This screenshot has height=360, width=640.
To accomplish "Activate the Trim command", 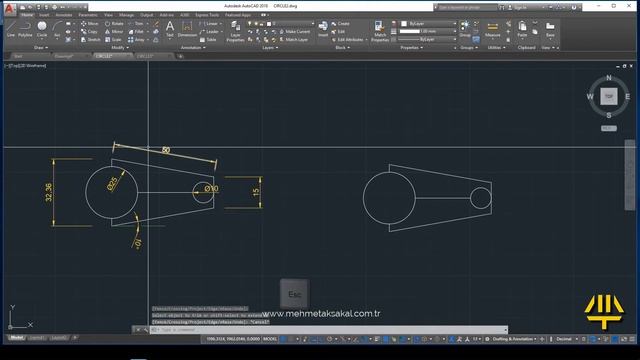I will pyautogui.click(x=136, y=24).
